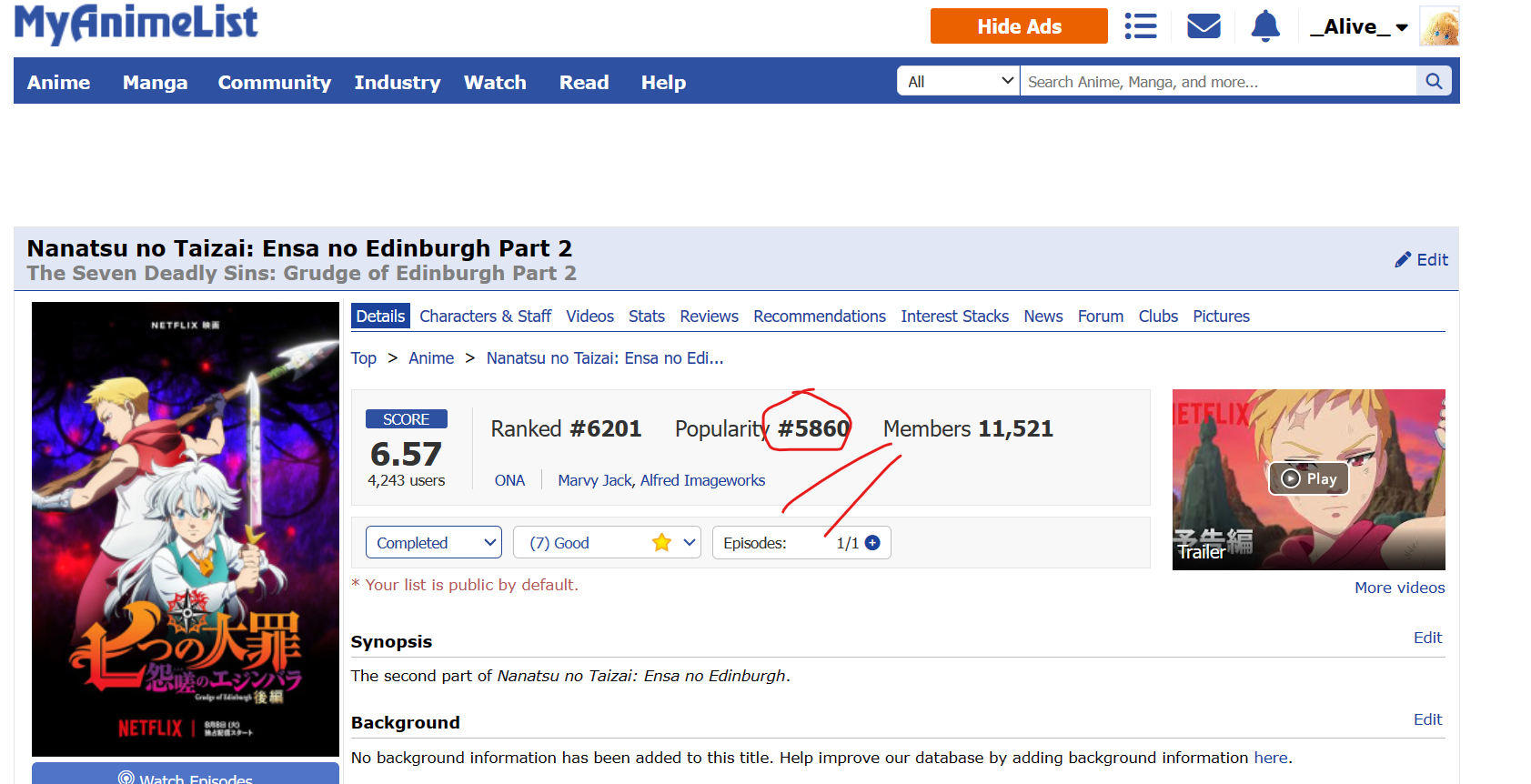Open the Community menu
Screen dimensions: 1531x784
coord(274,83)
